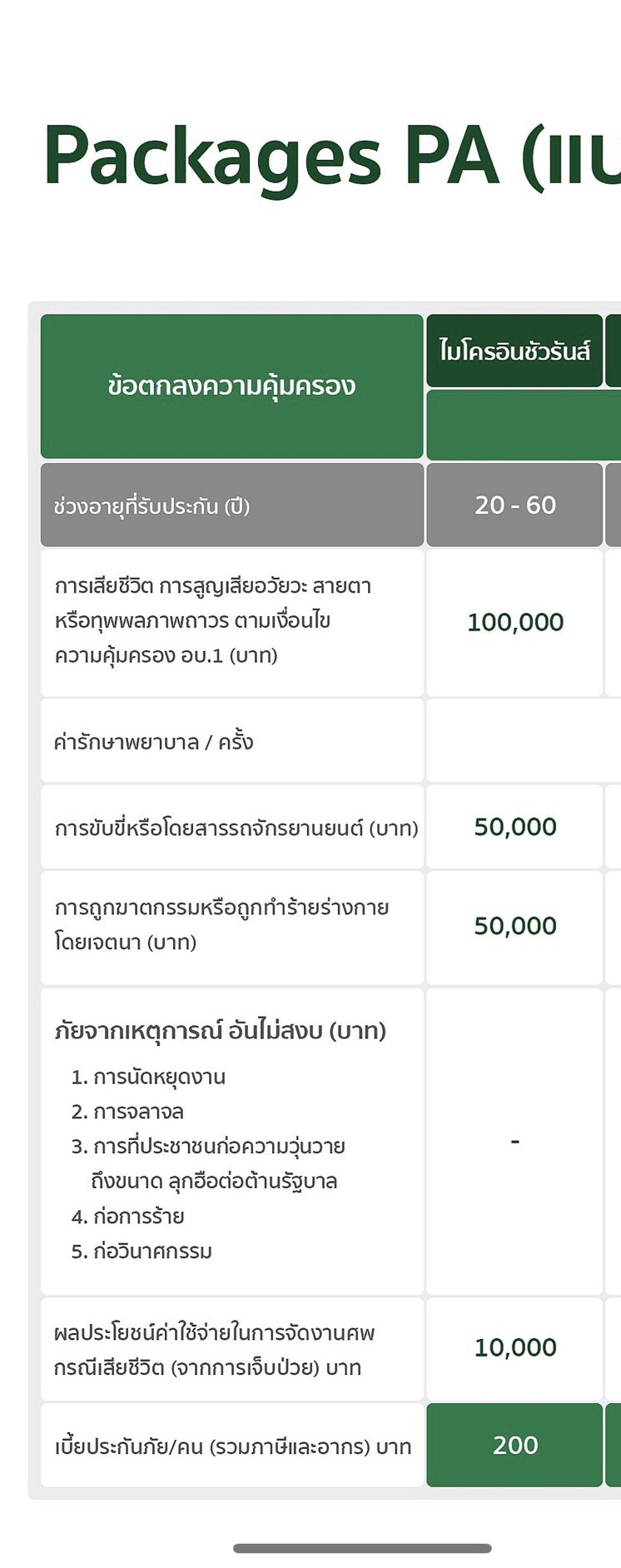This screenshot has height=1568, width=621.
Task: Tap the 50,000 value in murder/assault row
Action: [514, 926]
